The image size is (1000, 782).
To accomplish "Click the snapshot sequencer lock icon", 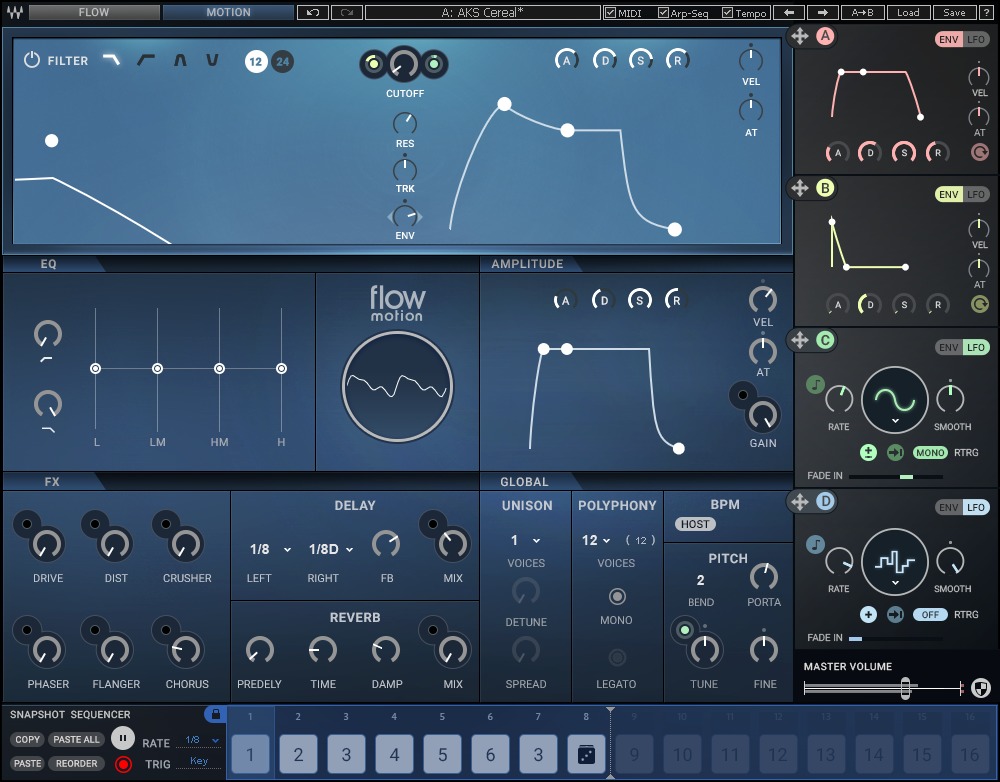I will pos(216,714).
